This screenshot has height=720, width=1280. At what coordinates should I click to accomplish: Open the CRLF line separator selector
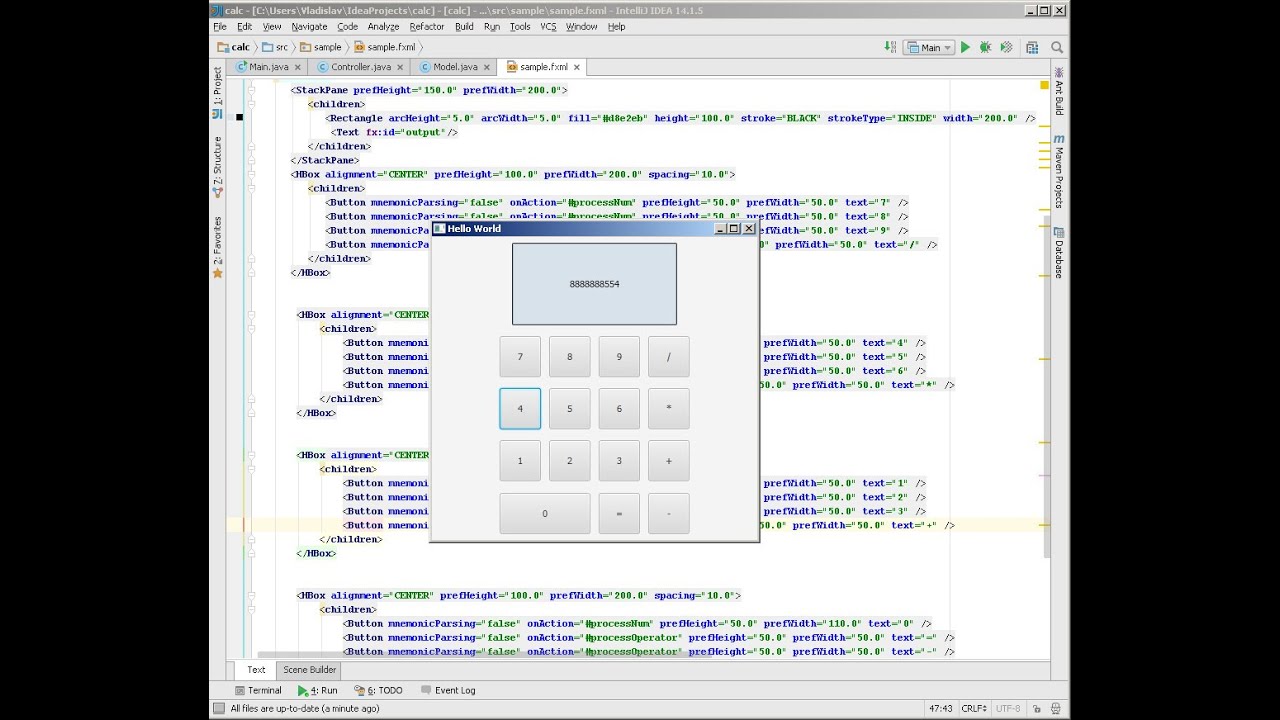[974, 708]
